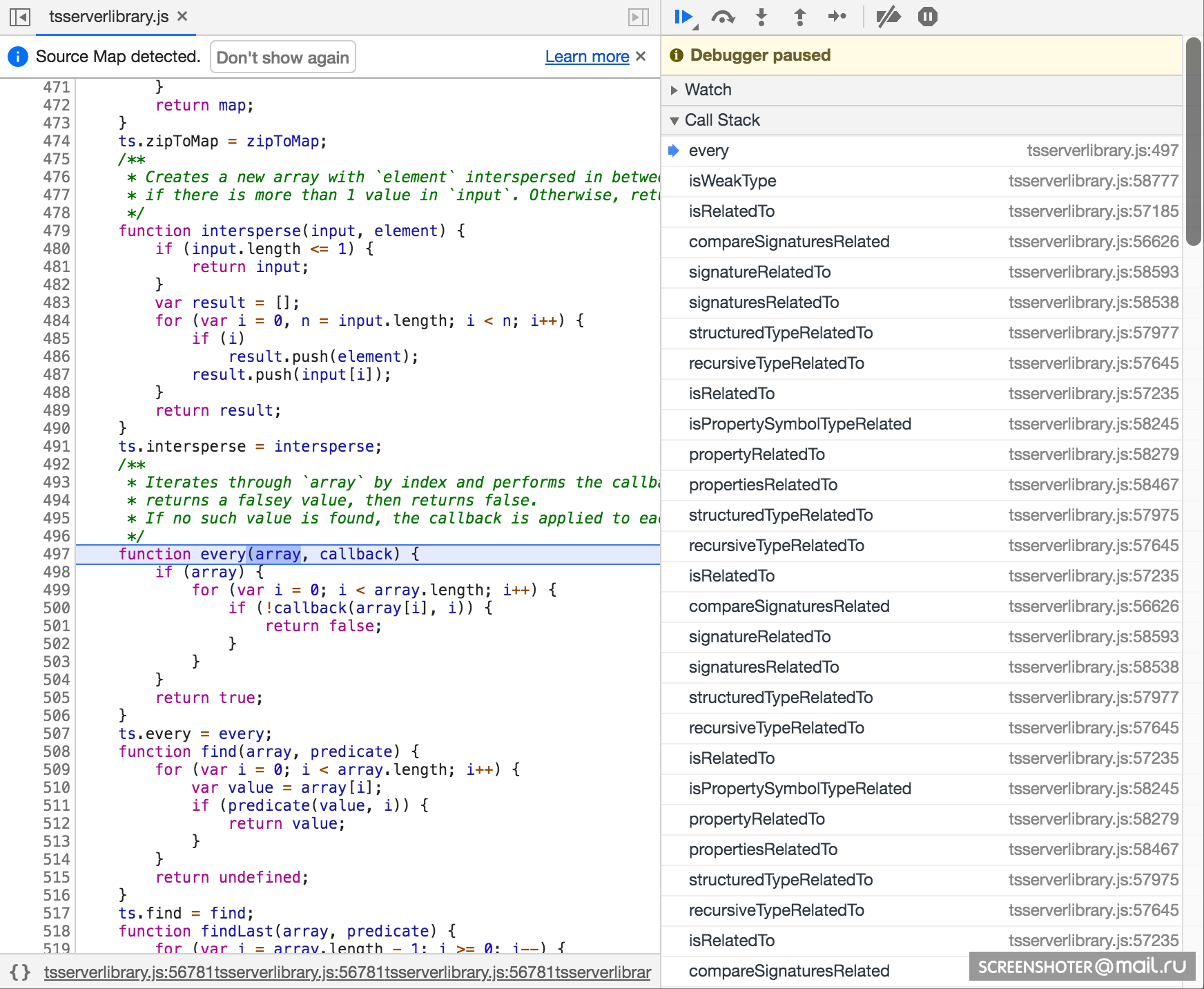Toggle the debugger sidebar collapse icon

click(x=638, y=17)
